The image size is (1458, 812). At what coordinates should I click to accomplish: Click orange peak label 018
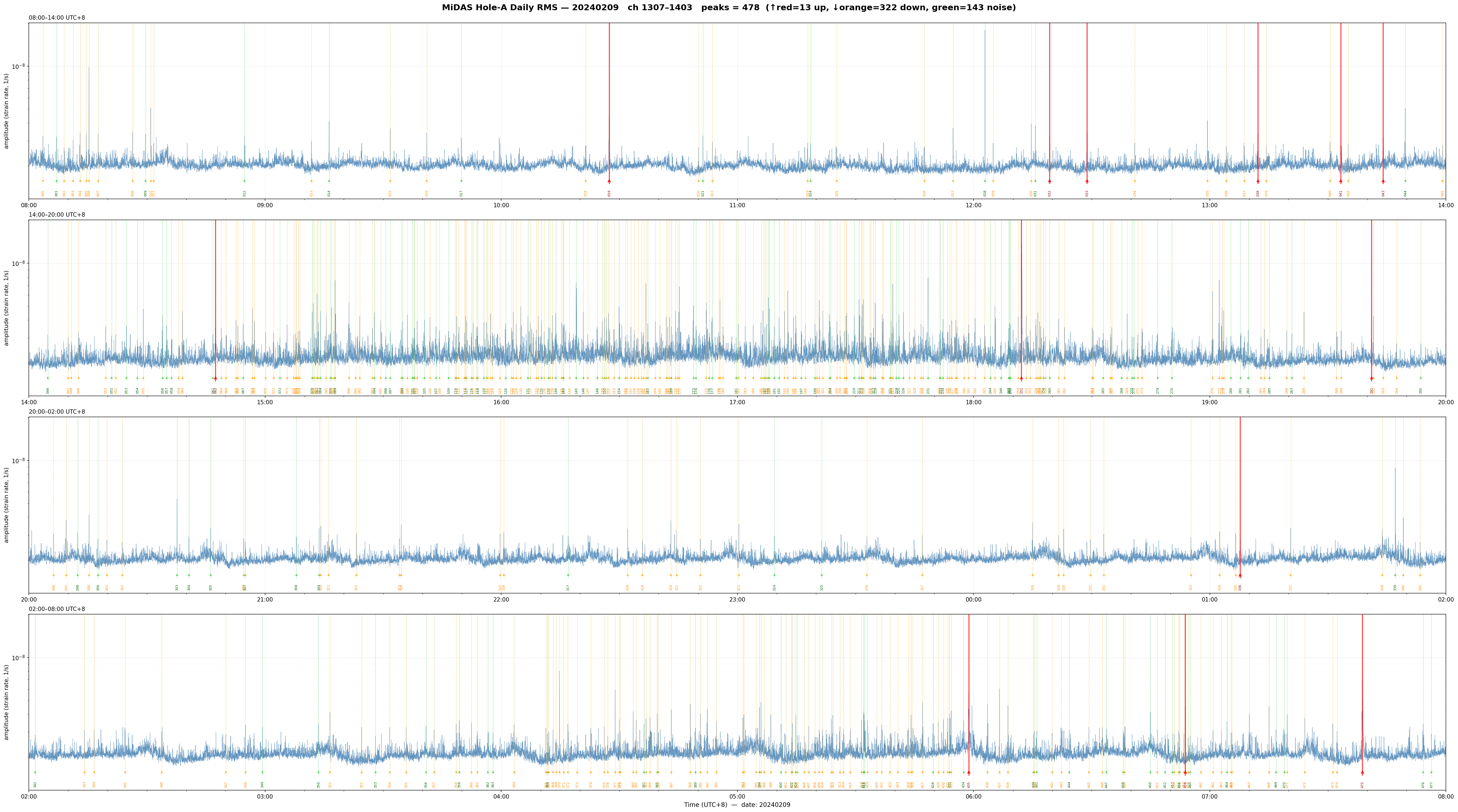click(x=586, y=194)
